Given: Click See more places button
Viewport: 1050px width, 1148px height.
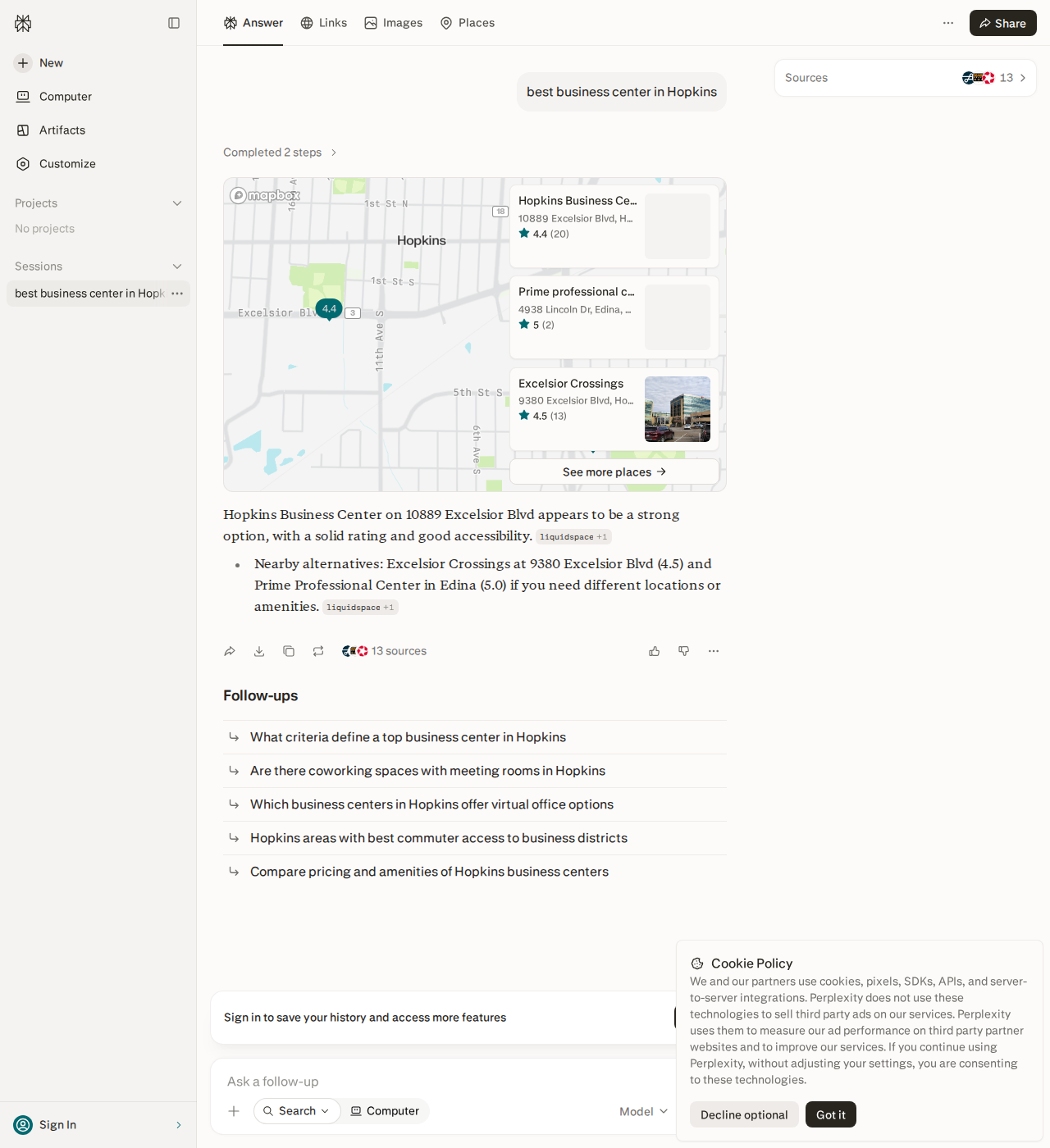Looking at the screenshot, I should [x=614, y=471].
